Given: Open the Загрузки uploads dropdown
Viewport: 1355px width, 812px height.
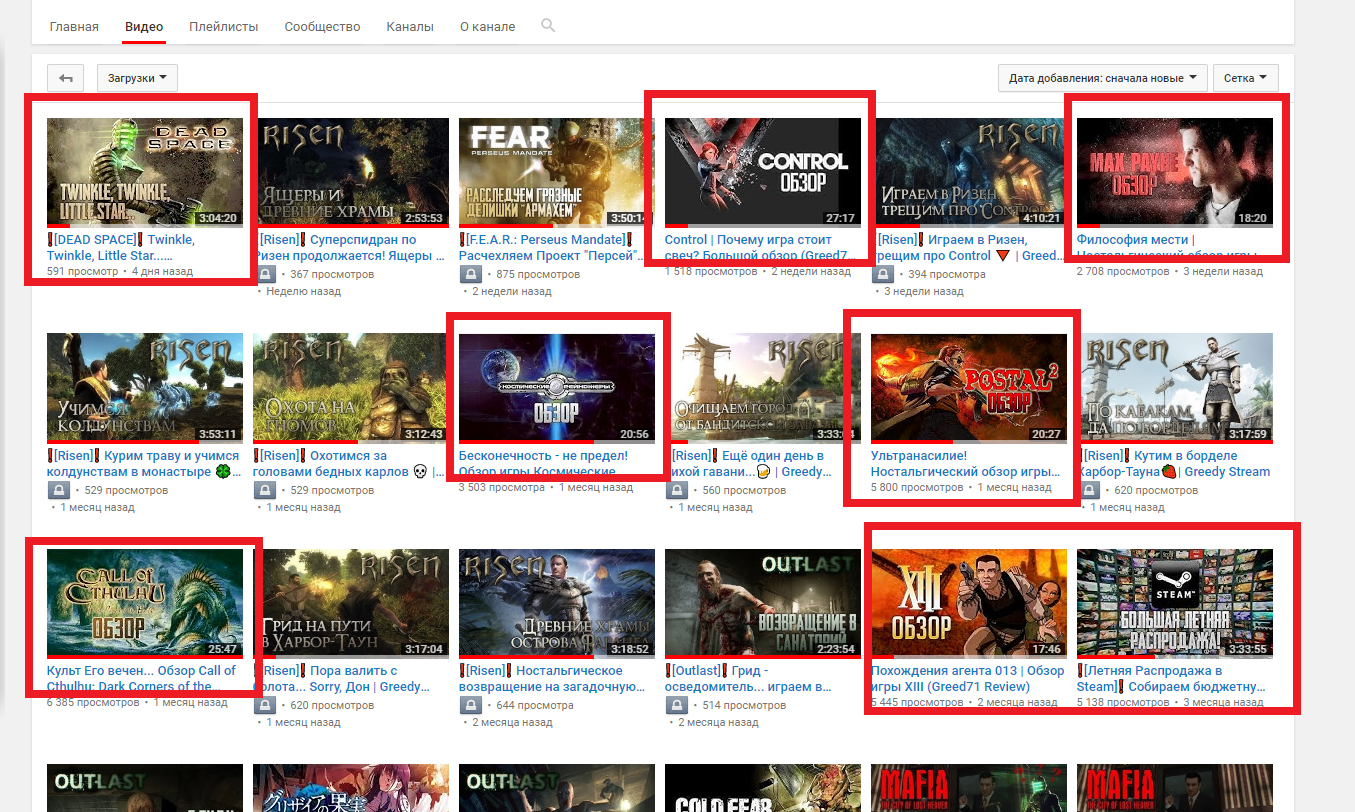Looking at the screenshot, I should [137, 78].
